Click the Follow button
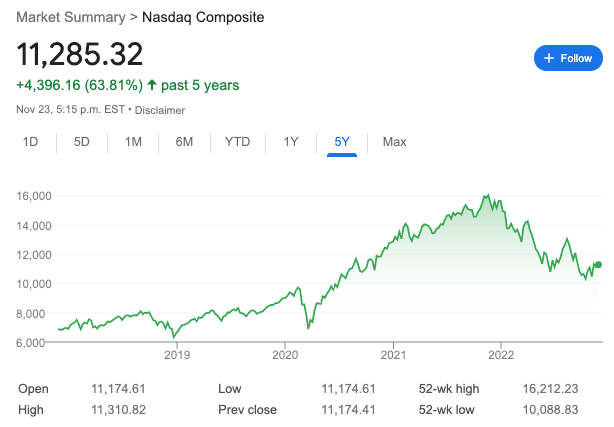 pos(567,58)
